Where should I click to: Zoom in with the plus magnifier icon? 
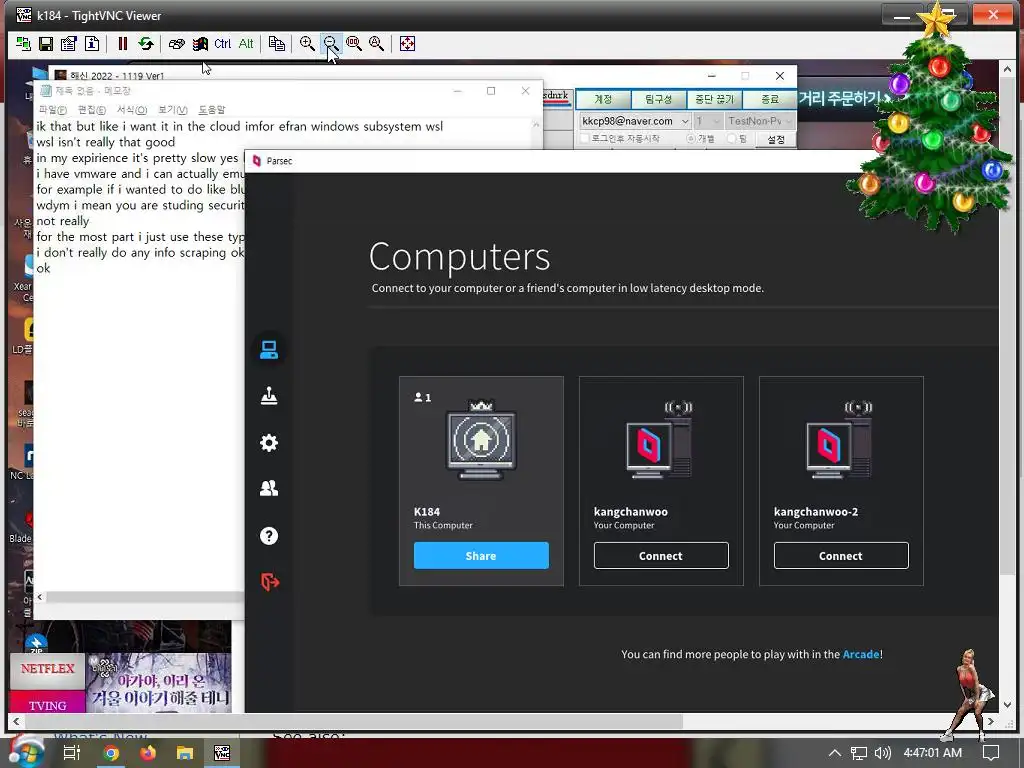307,44
